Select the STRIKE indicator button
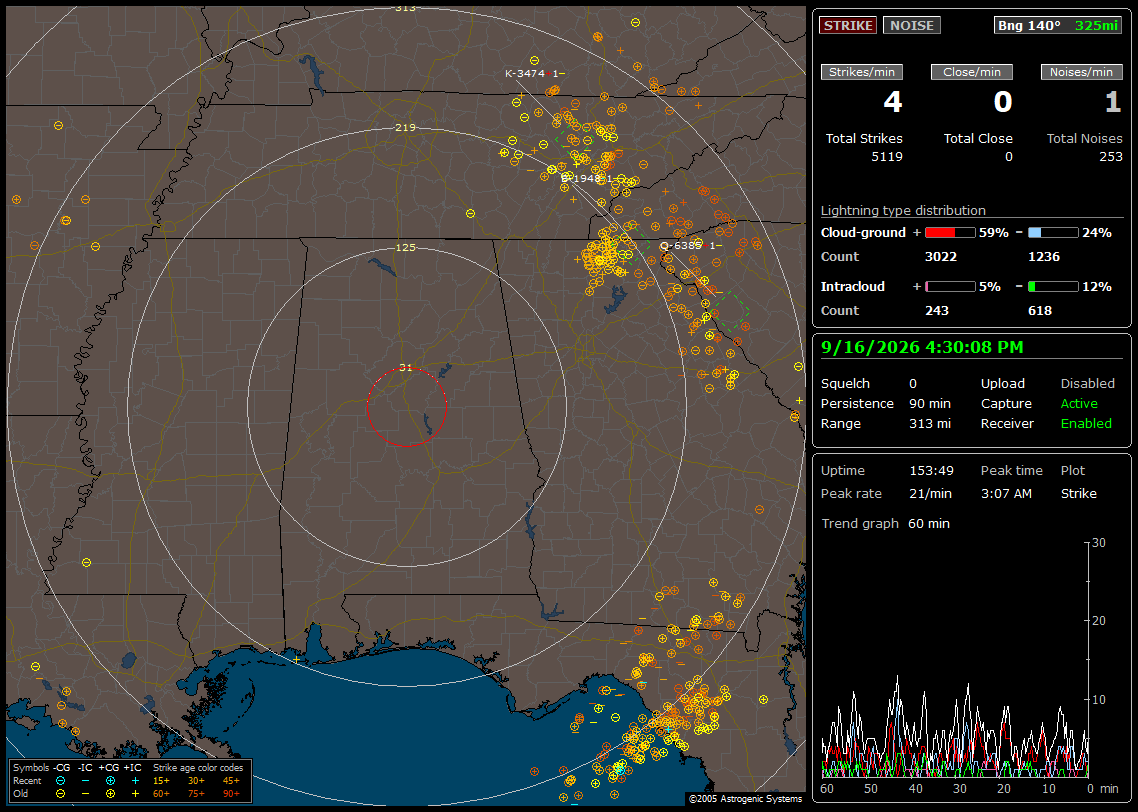1138x812 pixels. (x=848, y=25)
